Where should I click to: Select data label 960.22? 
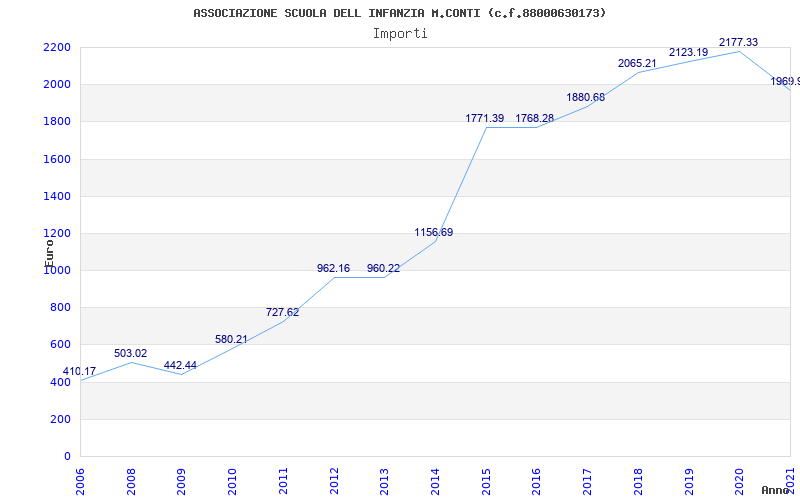tap(383, 268)
